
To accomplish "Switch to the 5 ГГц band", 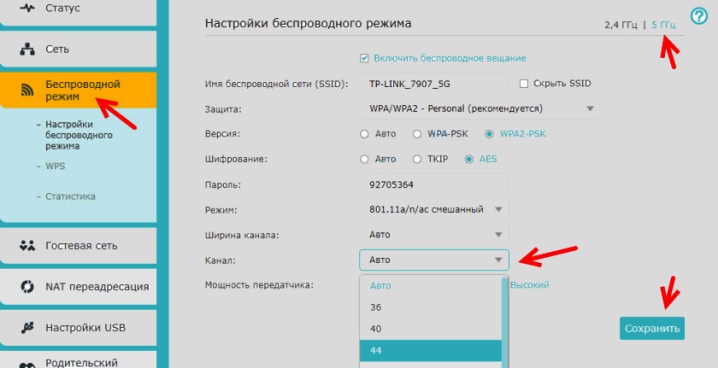I will (x=663, y=25).
